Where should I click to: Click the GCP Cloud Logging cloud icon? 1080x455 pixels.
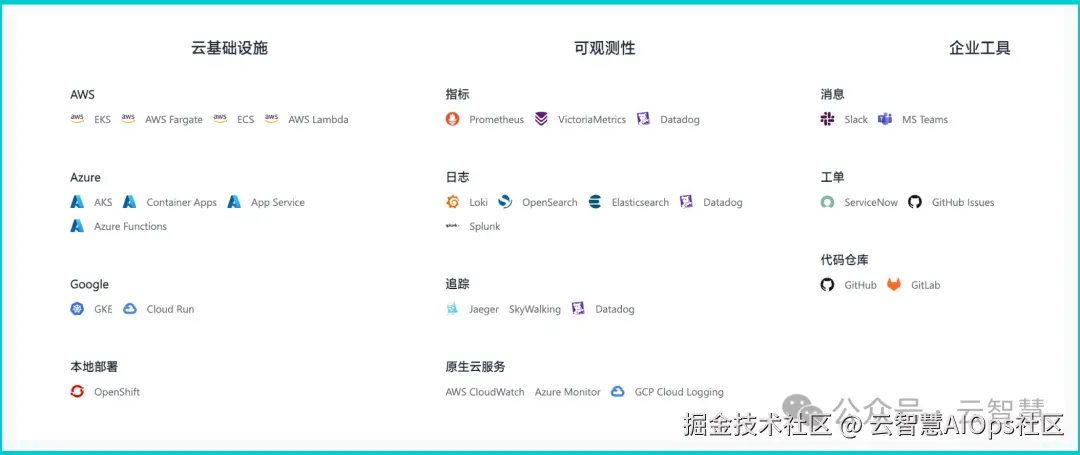point(618,392)
